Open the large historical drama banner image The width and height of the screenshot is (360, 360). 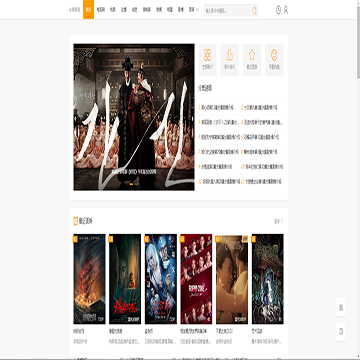[134, 117]
